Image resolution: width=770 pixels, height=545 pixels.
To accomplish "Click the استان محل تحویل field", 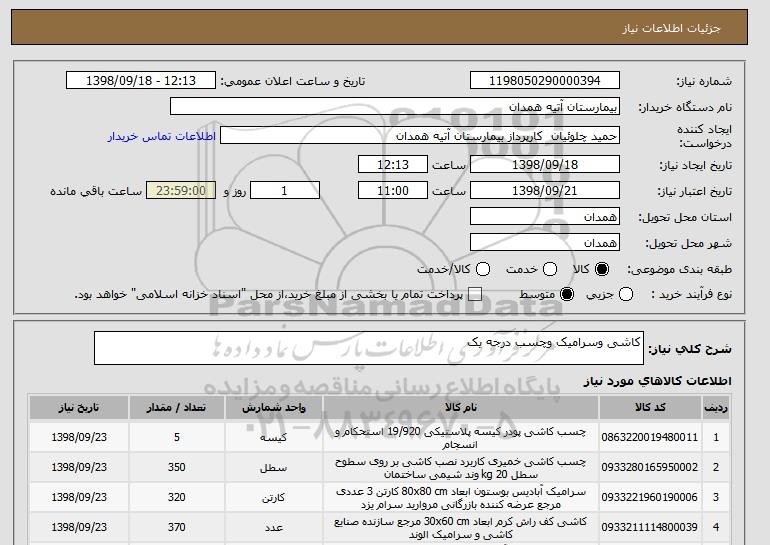I will tap(545, 217).
